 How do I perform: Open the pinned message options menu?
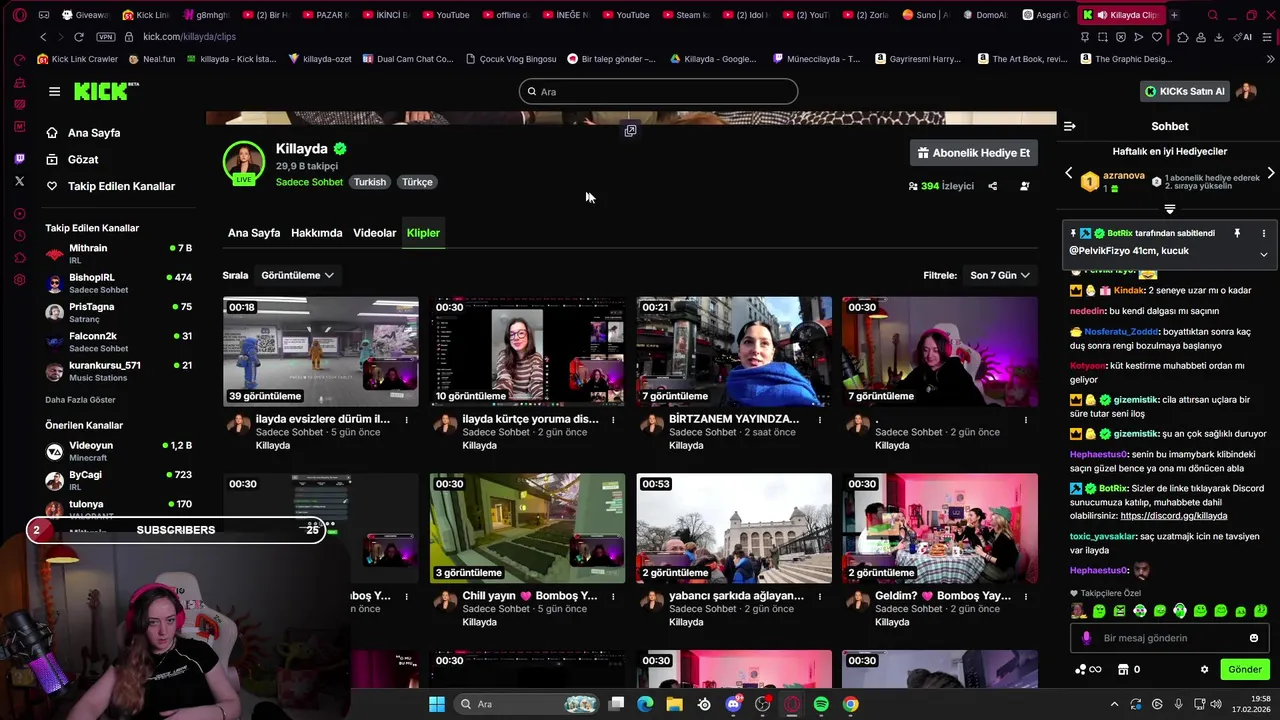(x=1263, y=233)
